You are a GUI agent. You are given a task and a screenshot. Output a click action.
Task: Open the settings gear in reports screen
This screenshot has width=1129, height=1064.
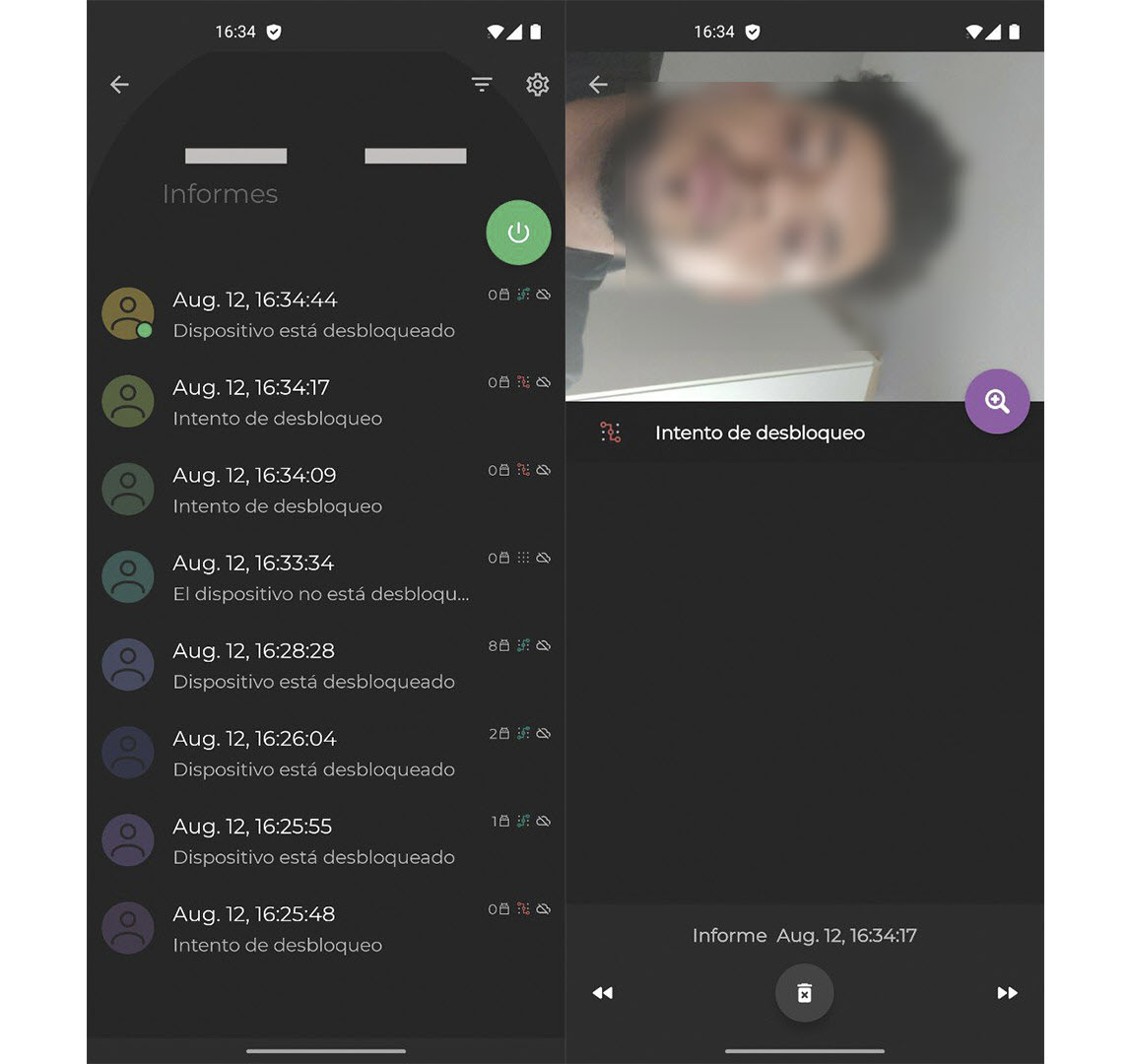537,85
